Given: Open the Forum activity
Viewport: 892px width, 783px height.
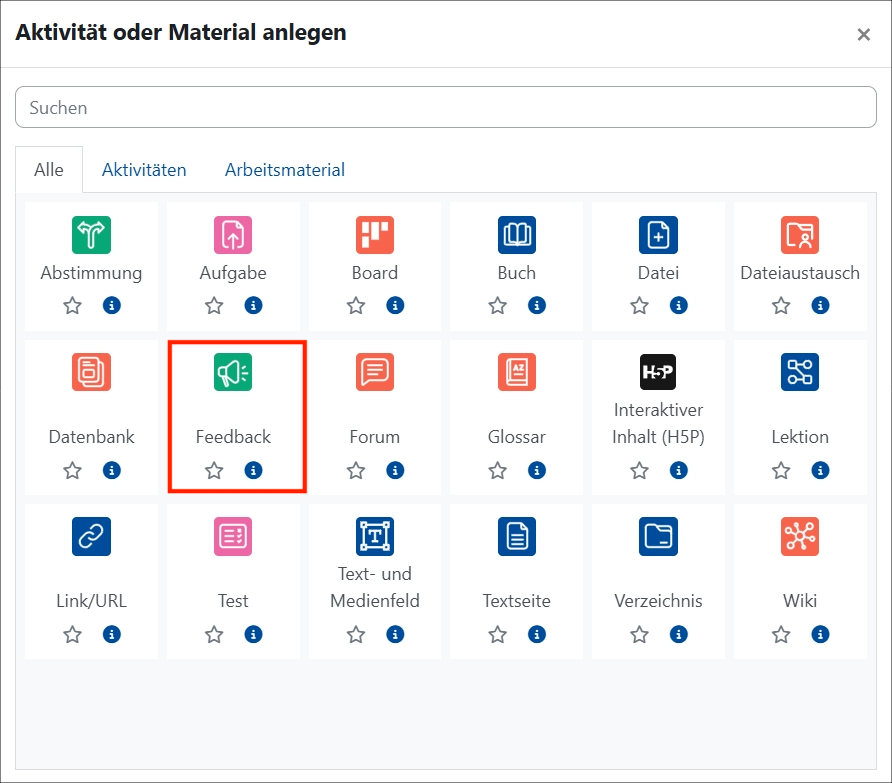Looking at the screenshot, I should tap(375, 371).
